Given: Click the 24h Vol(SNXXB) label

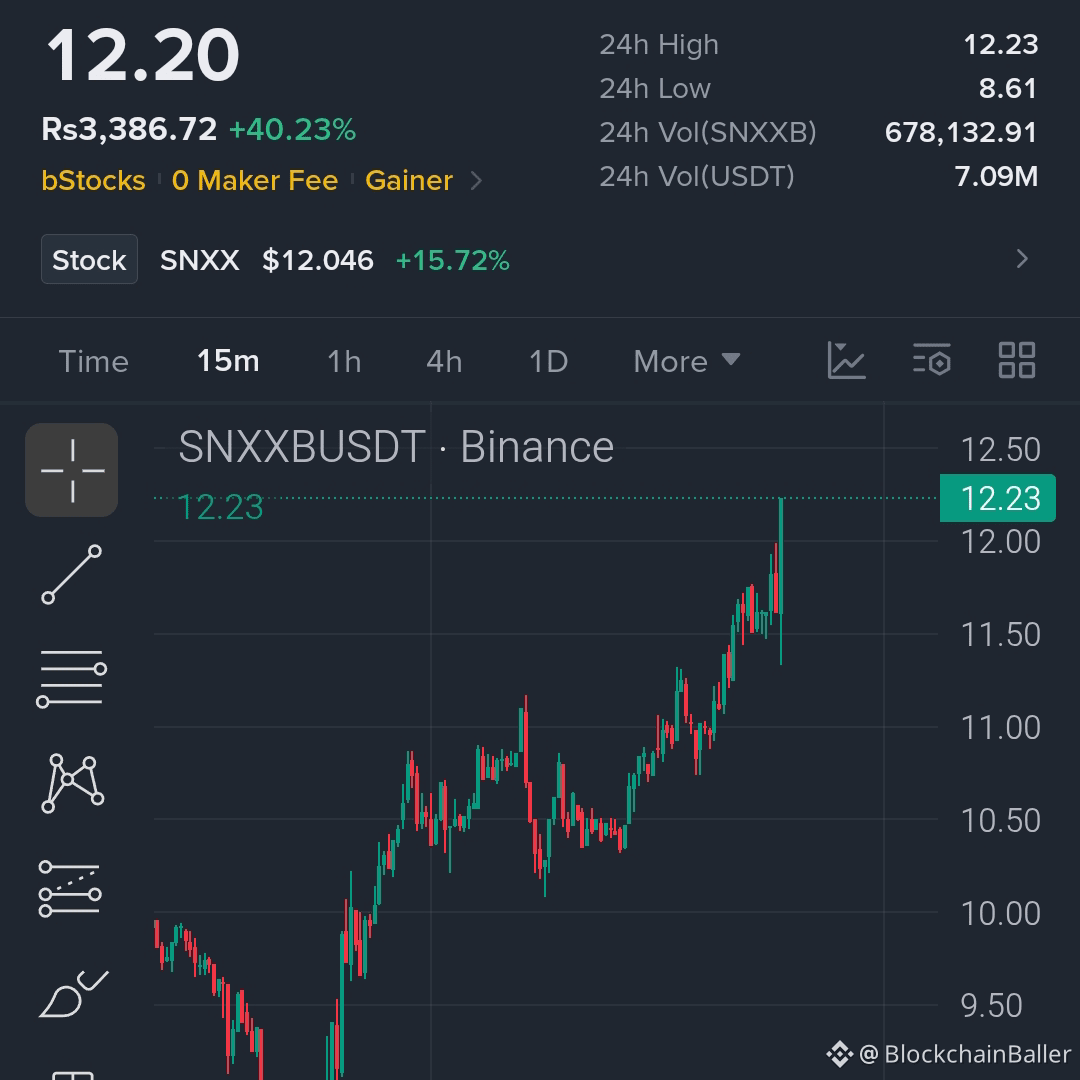Looking at the screenshot, I should [708, 133].
